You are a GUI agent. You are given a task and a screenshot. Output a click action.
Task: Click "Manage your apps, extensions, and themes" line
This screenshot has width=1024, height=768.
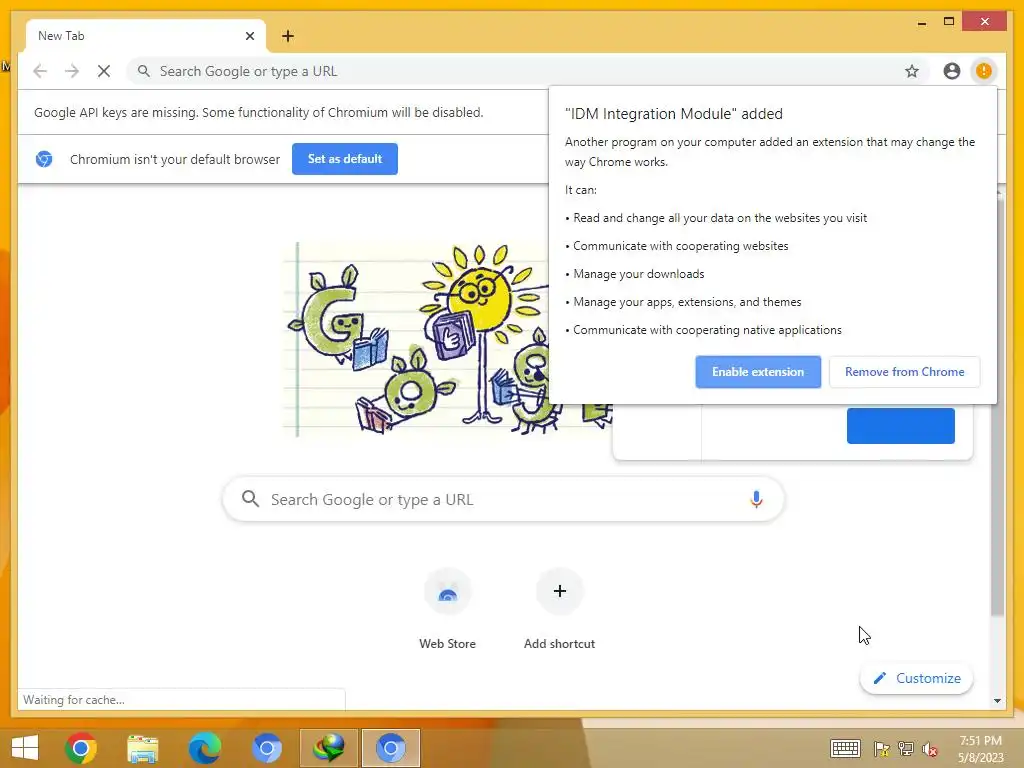pos(687,302)
